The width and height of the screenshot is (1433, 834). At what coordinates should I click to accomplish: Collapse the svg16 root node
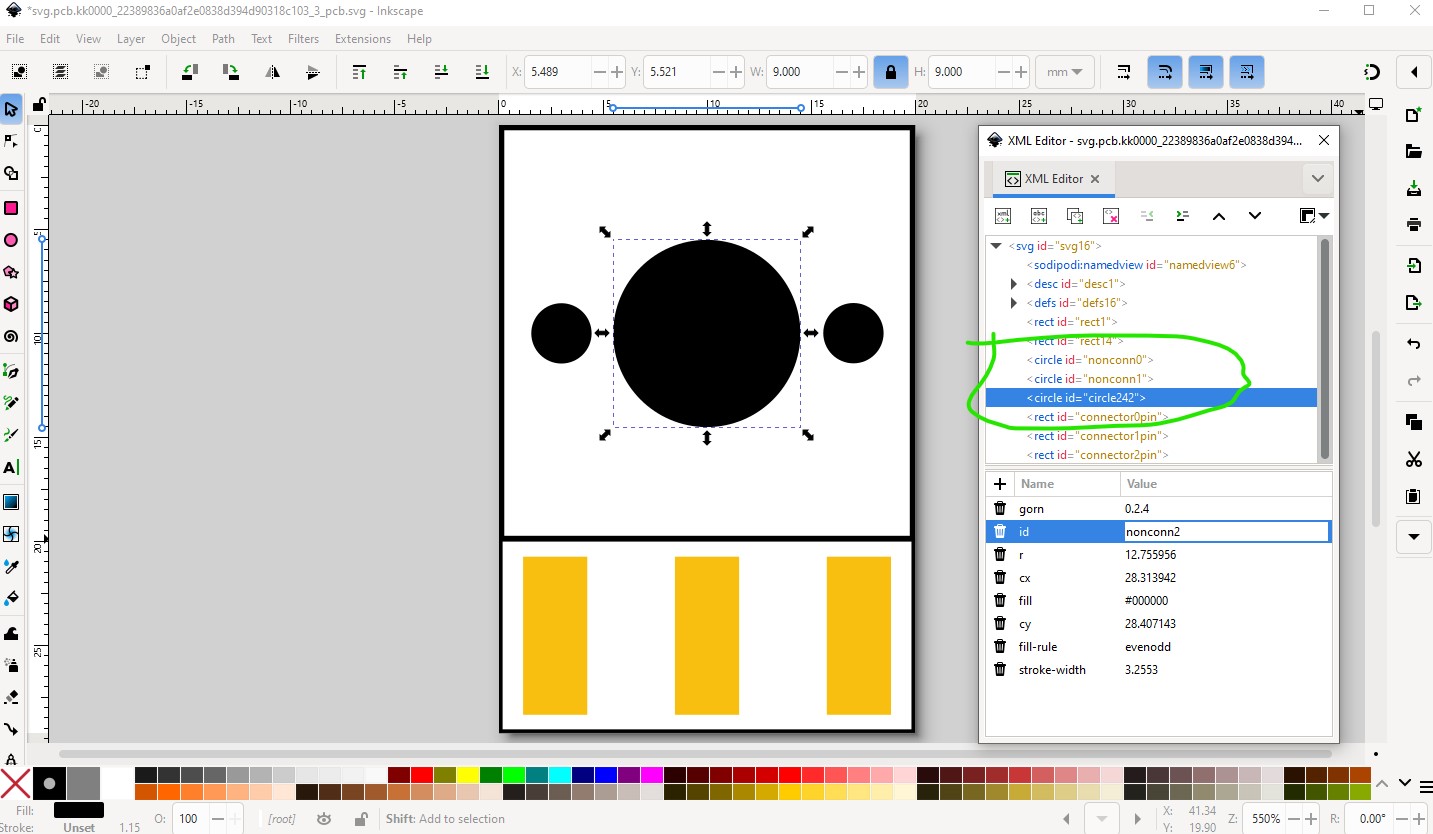(x=996, y=246)
